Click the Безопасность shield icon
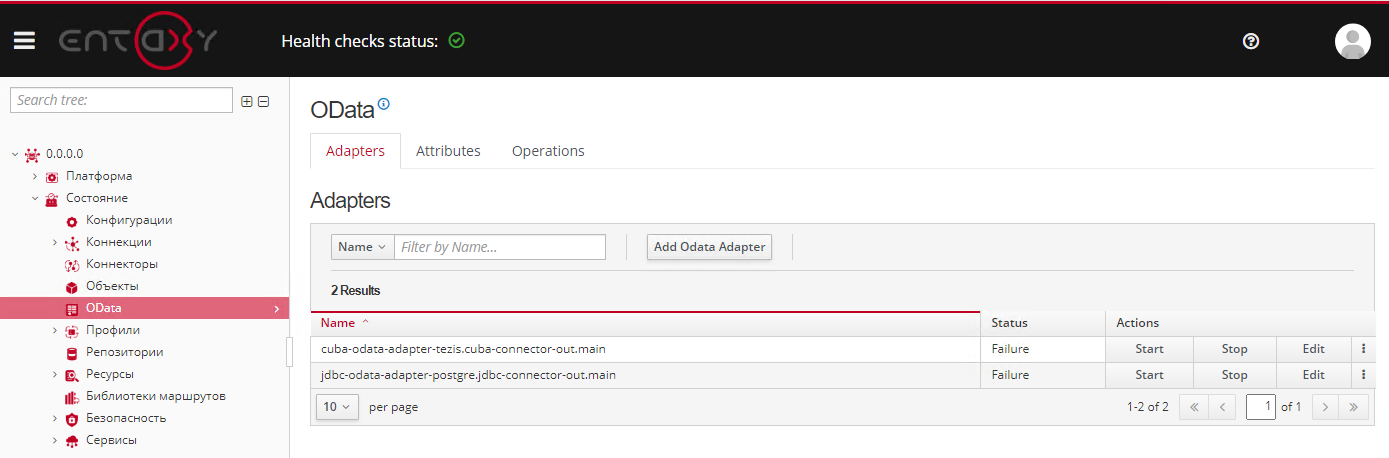The height and width of the screenshot is (458, 1389). [x=72, y=419]
